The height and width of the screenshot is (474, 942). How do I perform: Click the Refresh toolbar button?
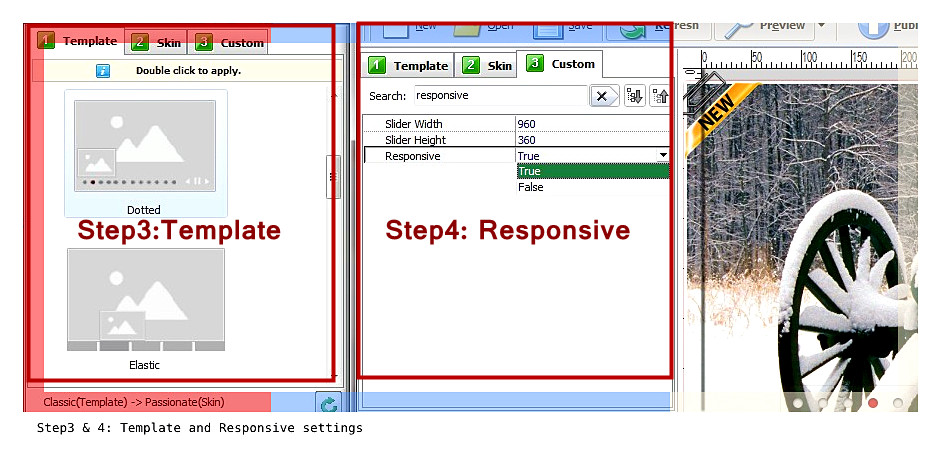coord(658,29)
